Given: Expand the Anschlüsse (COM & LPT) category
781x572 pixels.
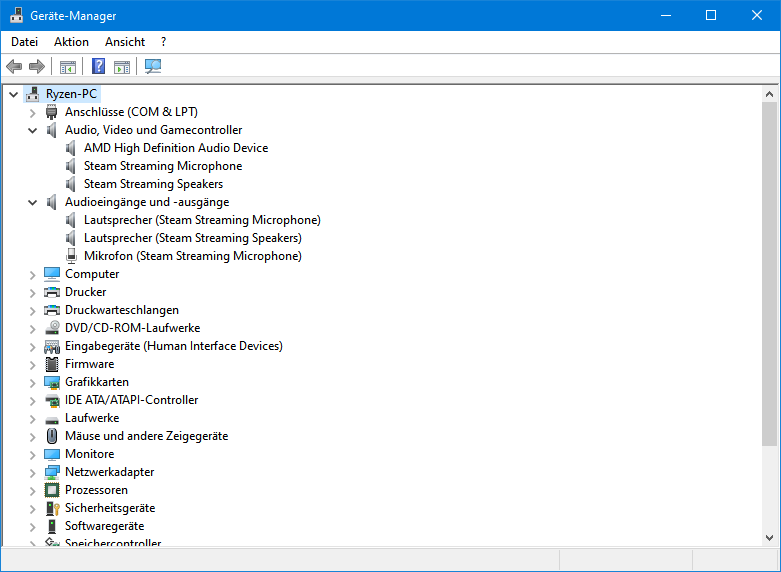Looking at the screenshot, I should 32,113.
